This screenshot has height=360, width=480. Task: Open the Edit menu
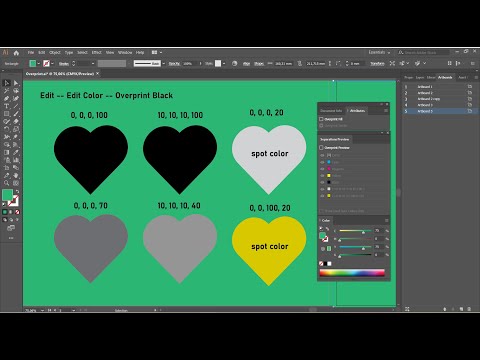coord(42,52)
